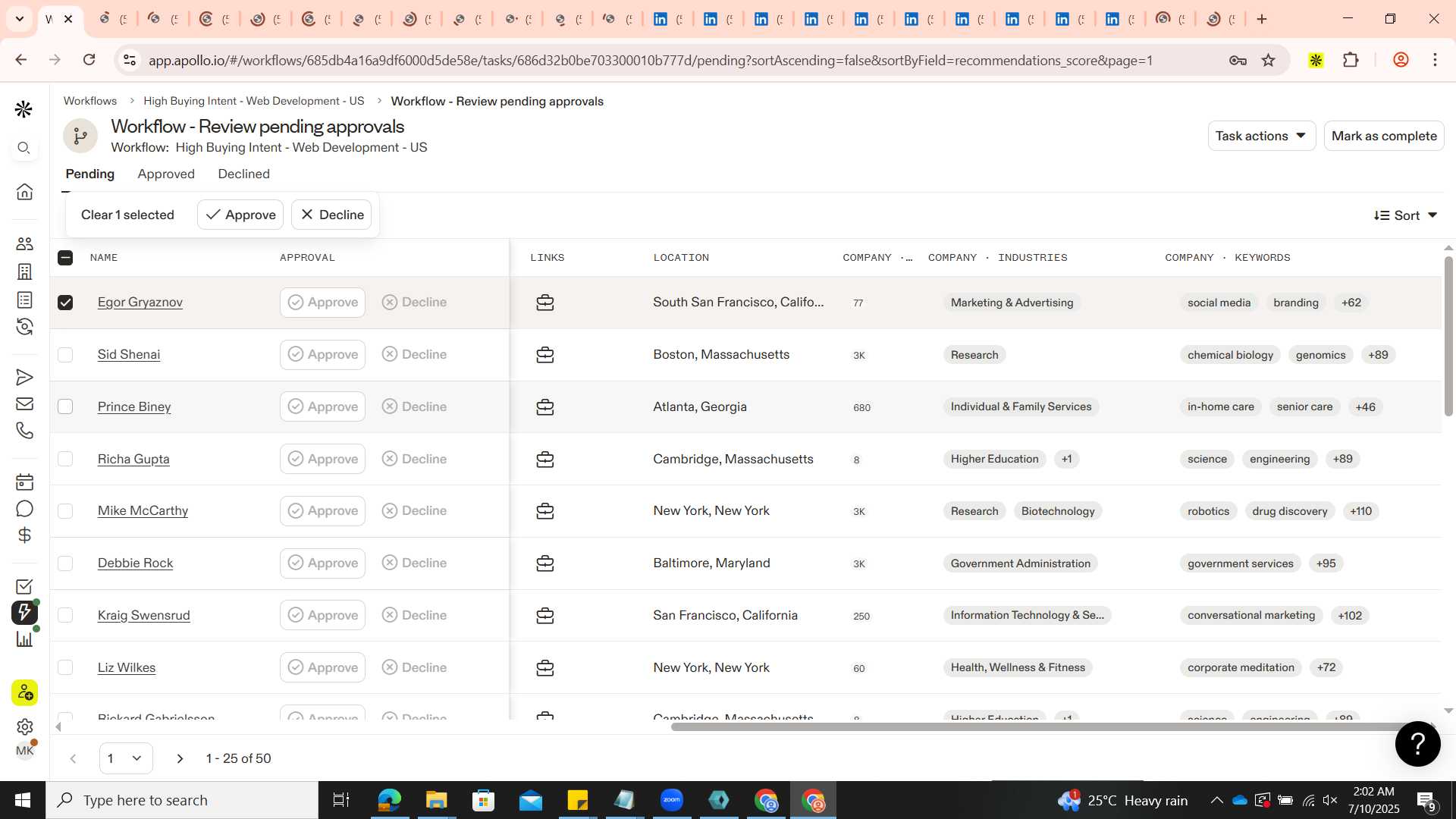Open Apollo home logo in sidebar
The height and width of the screenshot is (819, 1456).
(x=24, y=110)
